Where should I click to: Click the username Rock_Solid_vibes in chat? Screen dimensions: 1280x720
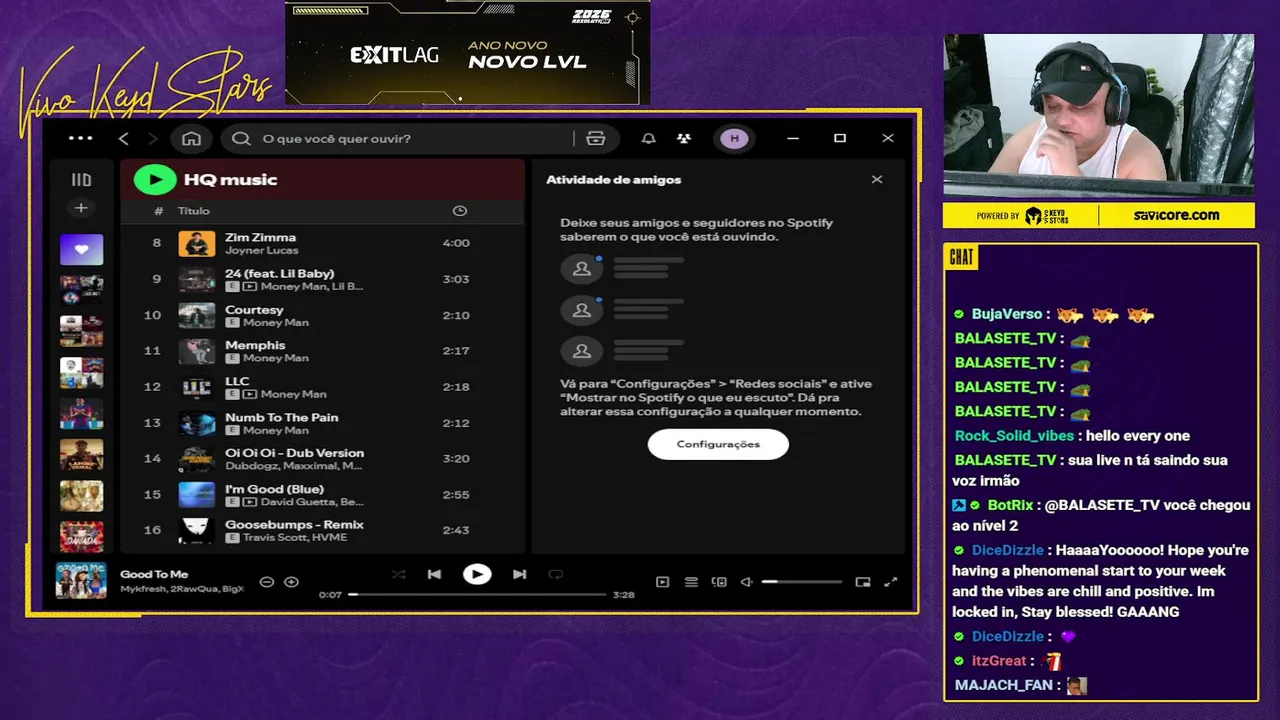coord(1014,436)
